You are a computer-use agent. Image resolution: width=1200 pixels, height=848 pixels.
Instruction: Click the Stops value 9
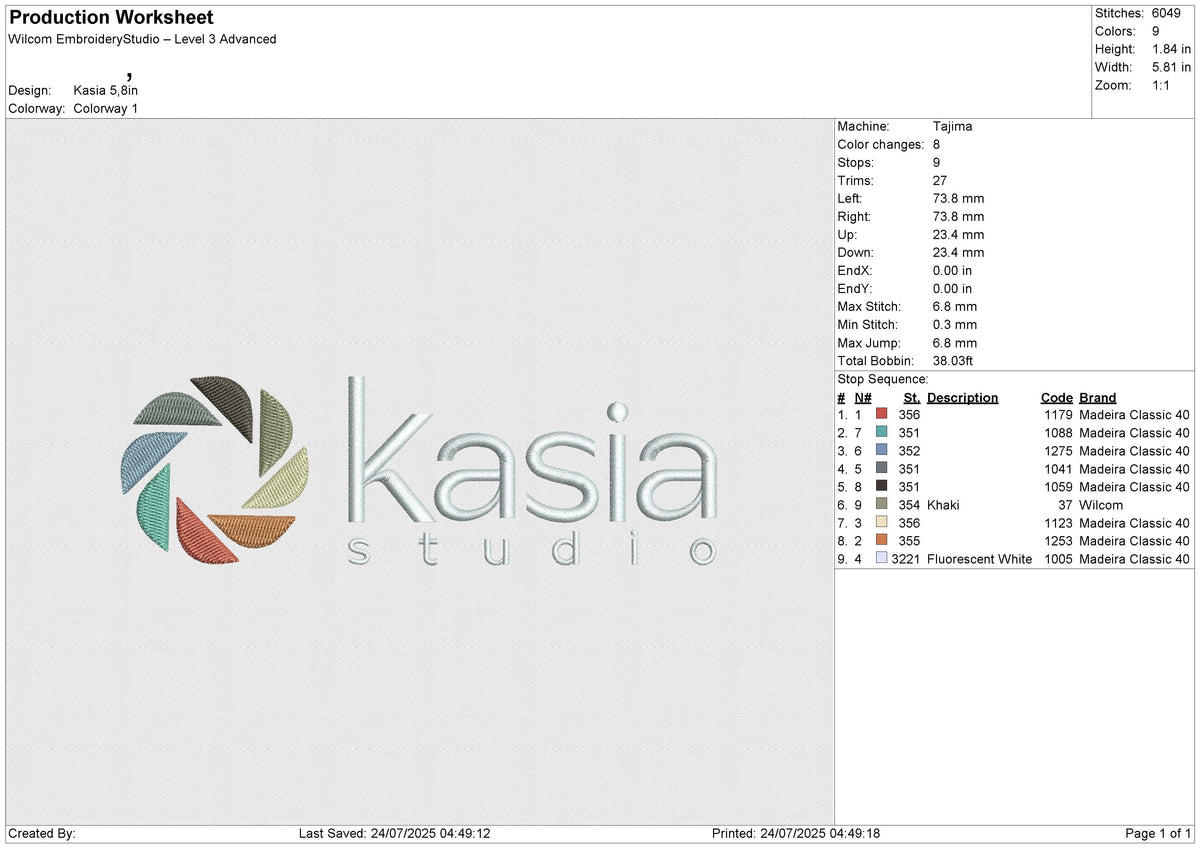tap(936, 162)
